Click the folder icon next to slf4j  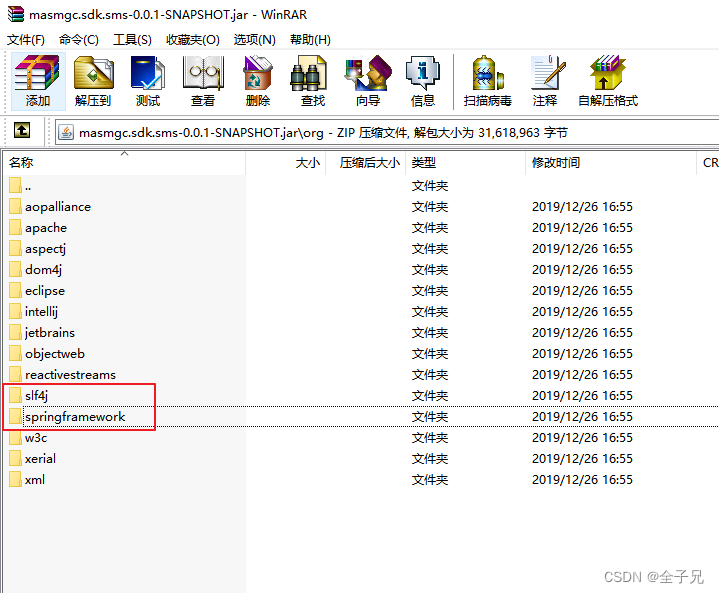point(15,395)
